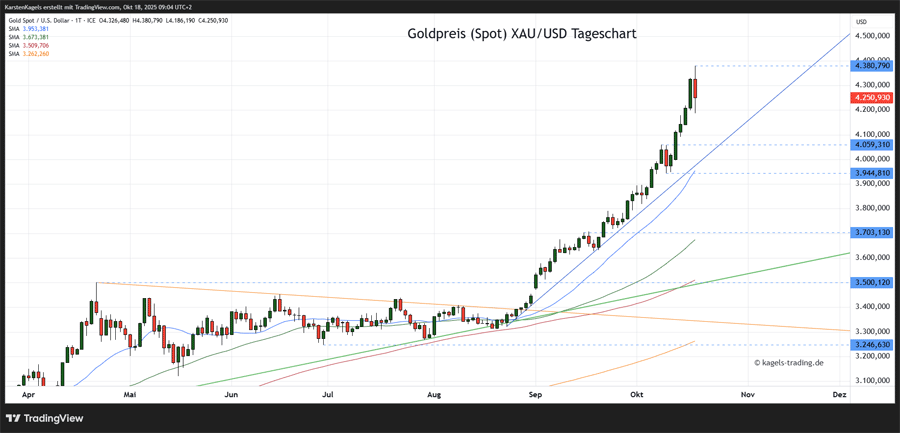
Task: Select the blue SMA 3.953,381 indicator label
Action: coord(27,29)
